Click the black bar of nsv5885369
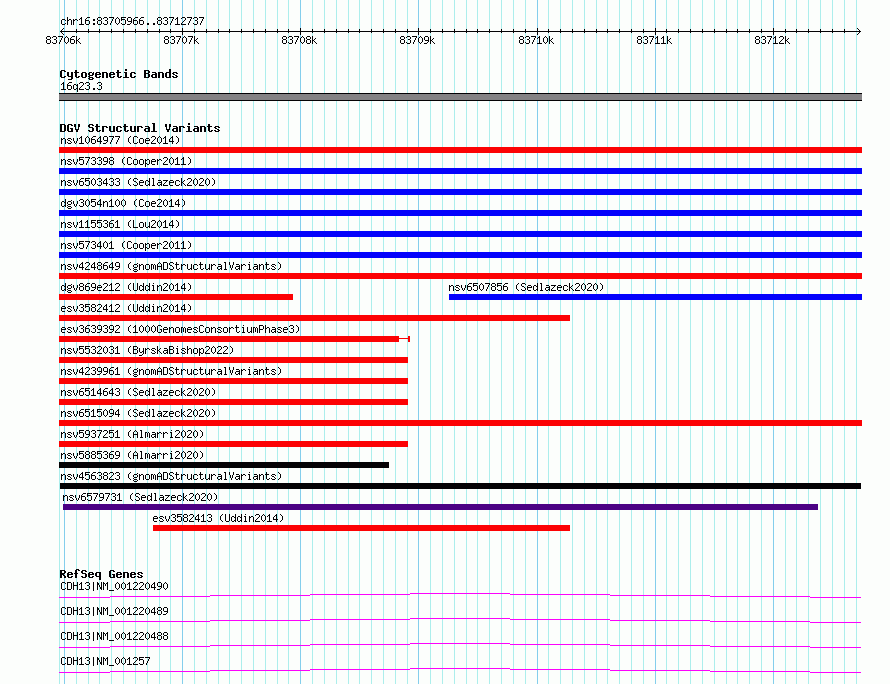 tap(224, 465)
